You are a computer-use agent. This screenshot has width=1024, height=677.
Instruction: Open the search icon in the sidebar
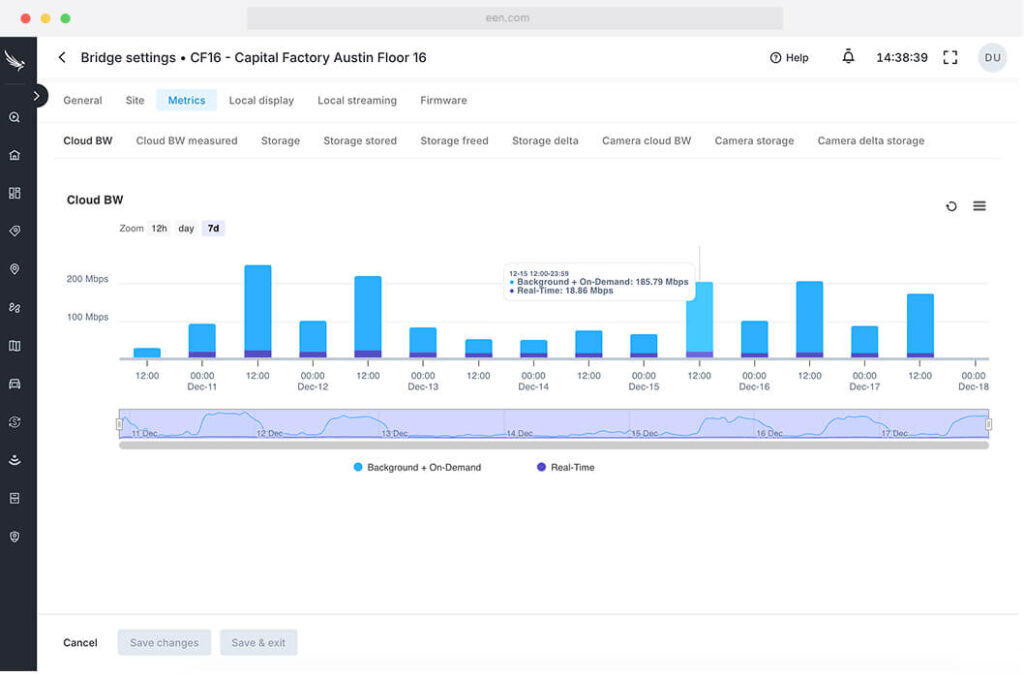(x=14, y=117)
